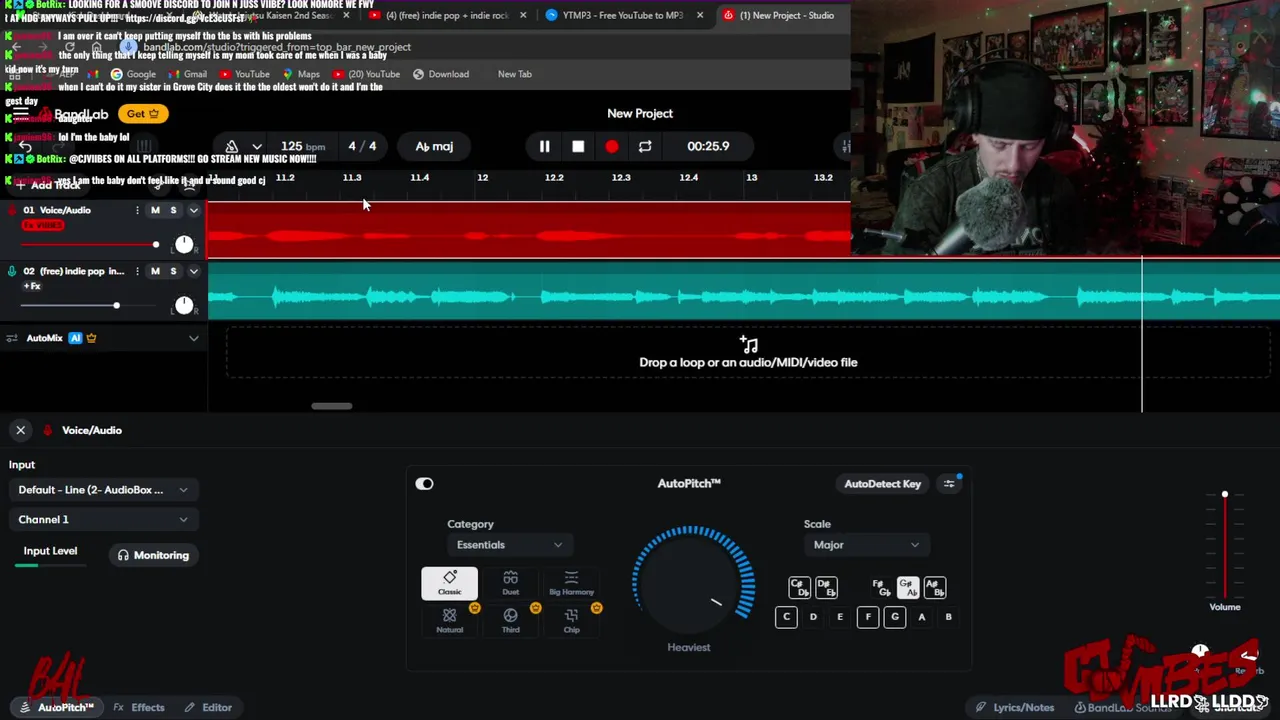Click AutoDetect Key button
The width and height of the screenshot is (1280, 720).
[882, 484]
